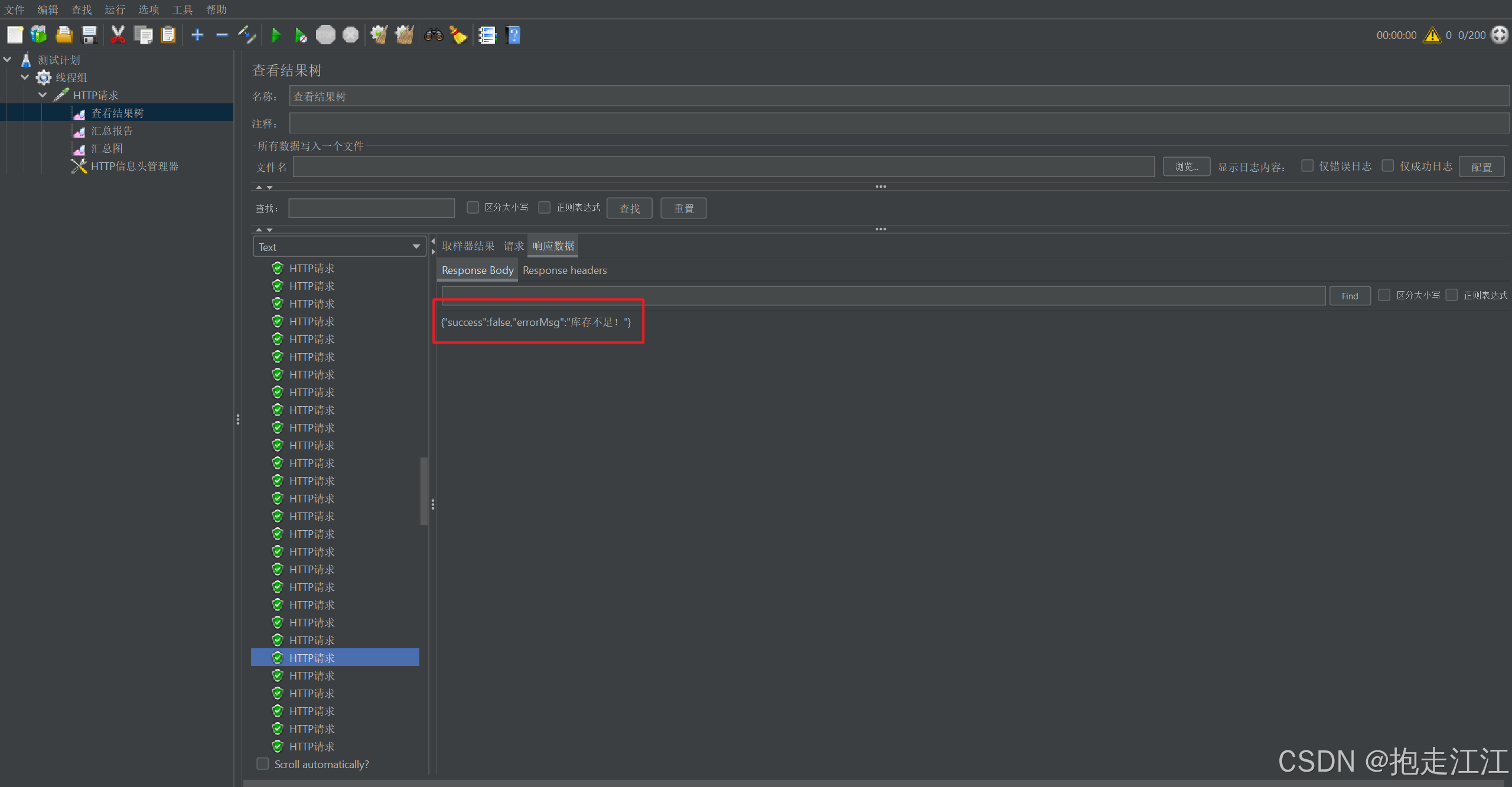
Task: Start the test with green play icon
Action: (276, 35)
